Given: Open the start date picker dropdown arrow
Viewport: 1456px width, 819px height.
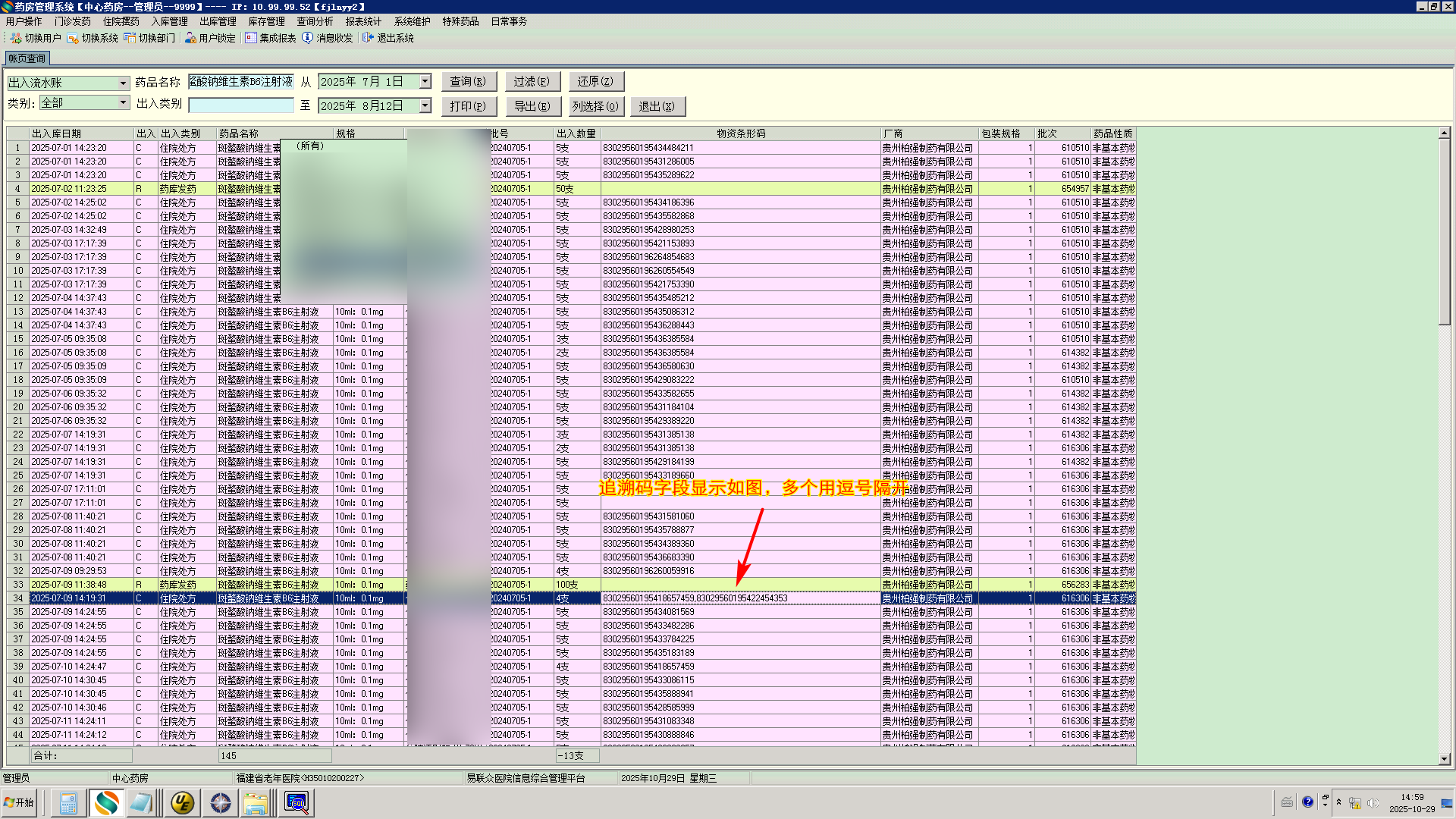Looking at the screenshot, I should [x=425, y=81].
